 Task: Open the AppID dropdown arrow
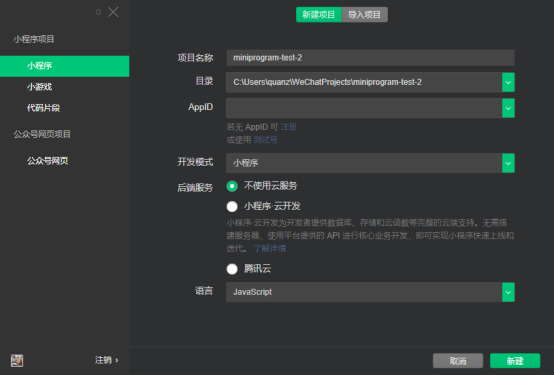[x=508, y=108]
